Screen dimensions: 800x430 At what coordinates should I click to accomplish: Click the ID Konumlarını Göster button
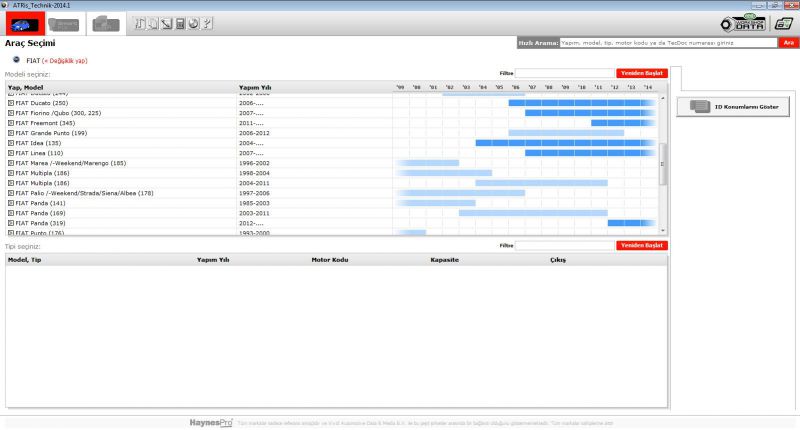point(733,107)
